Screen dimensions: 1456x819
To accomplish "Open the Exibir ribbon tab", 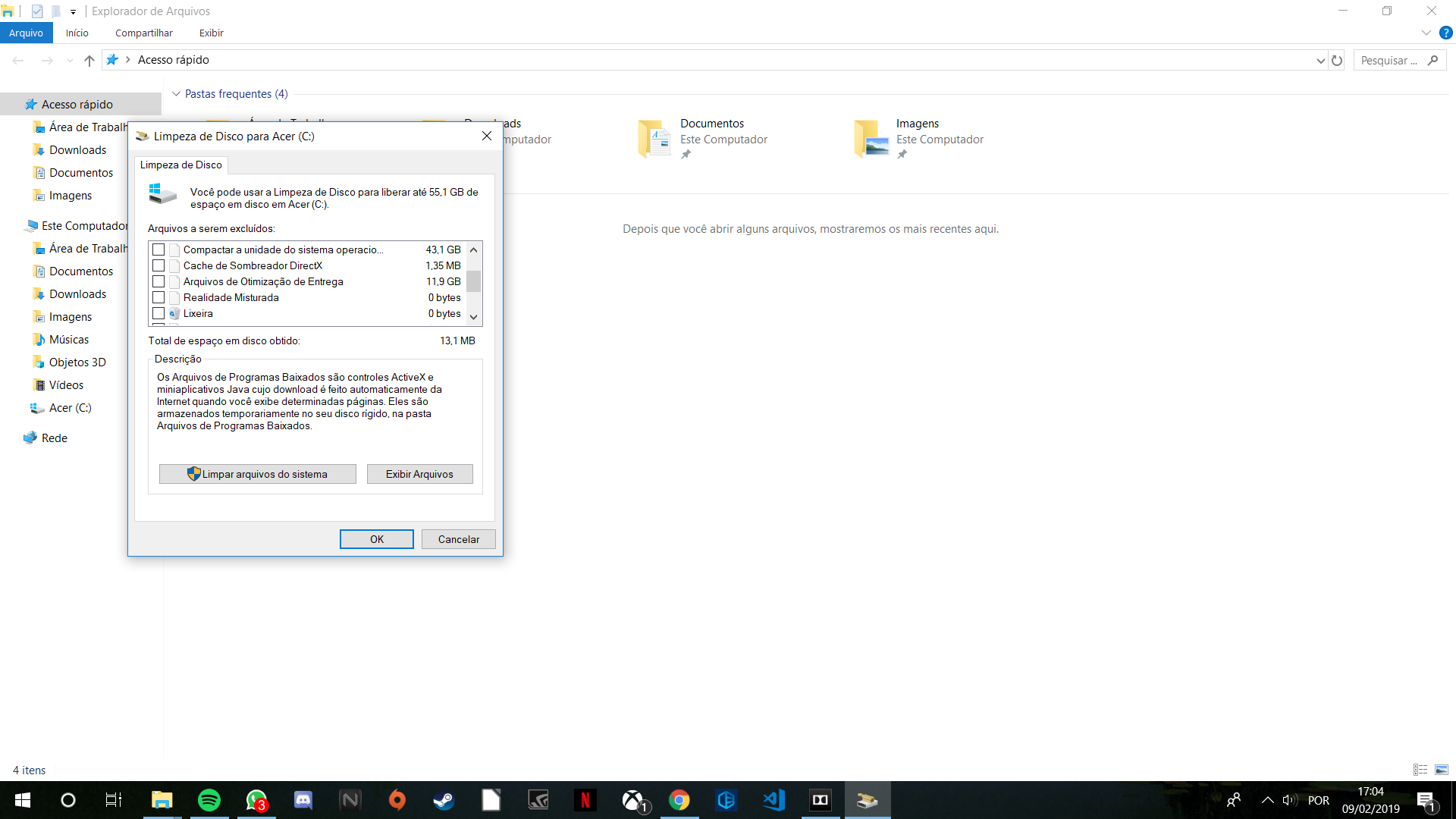I will click(212, 33).
